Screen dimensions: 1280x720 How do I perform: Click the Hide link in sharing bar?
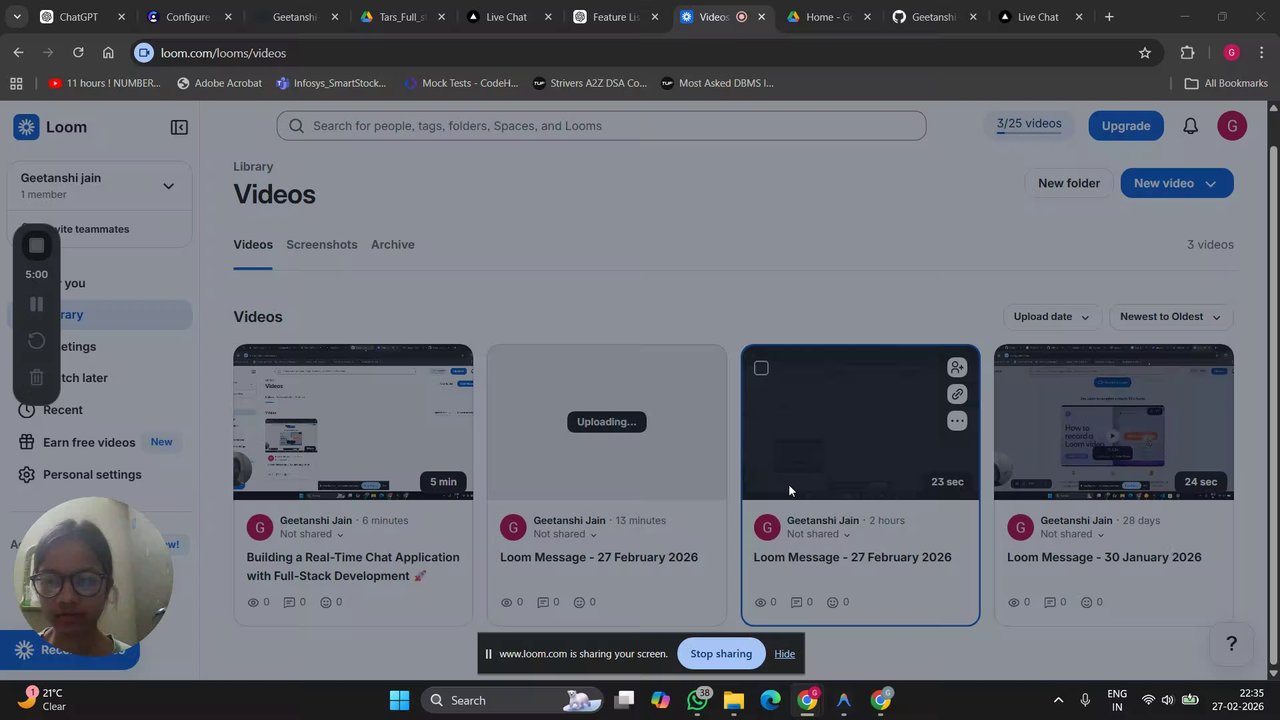coord(785,654)
